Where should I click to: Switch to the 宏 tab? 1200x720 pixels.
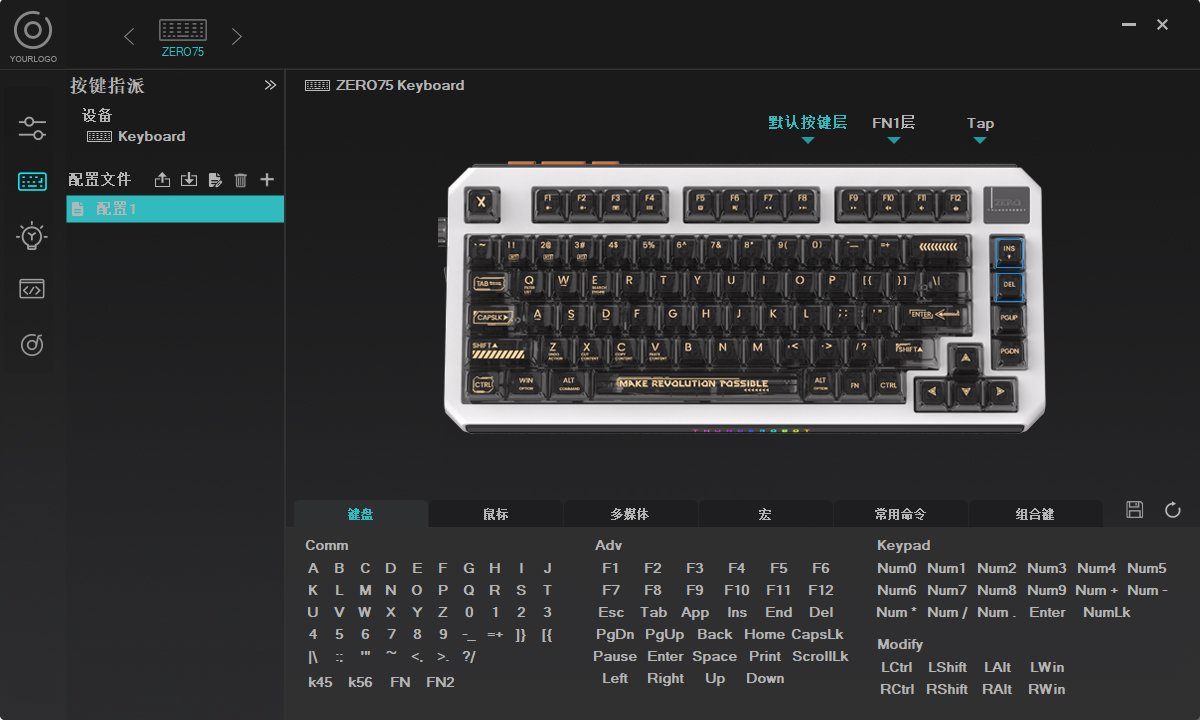tap(765, 514)
